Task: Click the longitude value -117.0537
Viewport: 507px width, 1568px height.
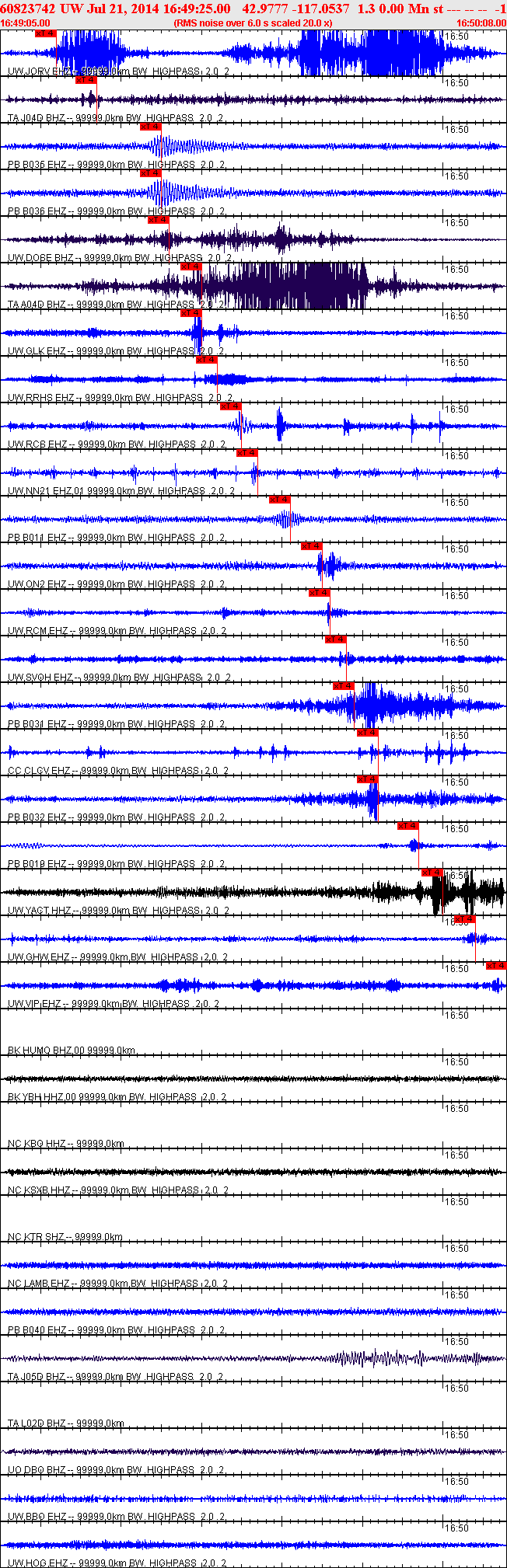Action: (x=320, y=8)
